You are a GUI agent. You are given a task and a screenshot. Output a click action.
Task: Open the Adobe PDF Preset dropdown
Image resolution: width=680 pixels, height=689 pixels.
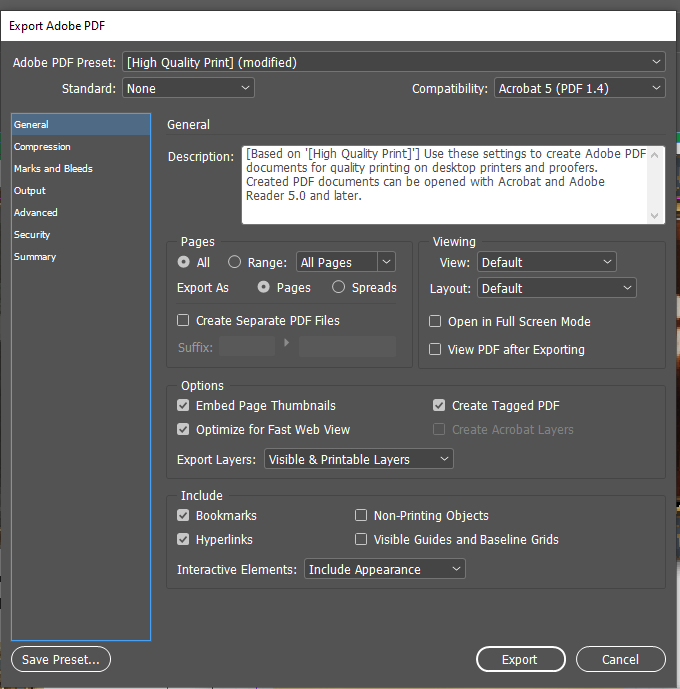point(394,62)
